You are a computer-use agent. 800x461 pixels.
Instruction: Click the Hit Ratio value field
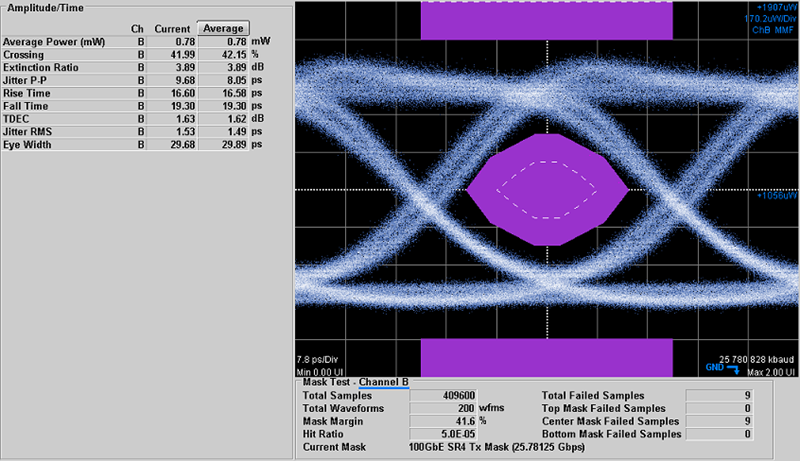pyautogui.click(x=463, y=435)
